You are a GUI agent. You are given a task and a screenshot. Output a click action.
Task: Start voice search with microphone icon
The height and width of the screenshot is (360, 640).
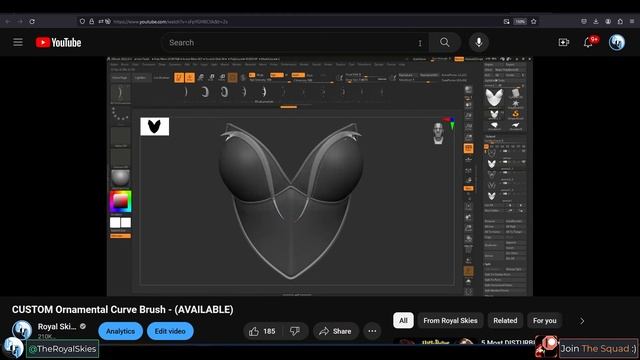tap(479, 42)
